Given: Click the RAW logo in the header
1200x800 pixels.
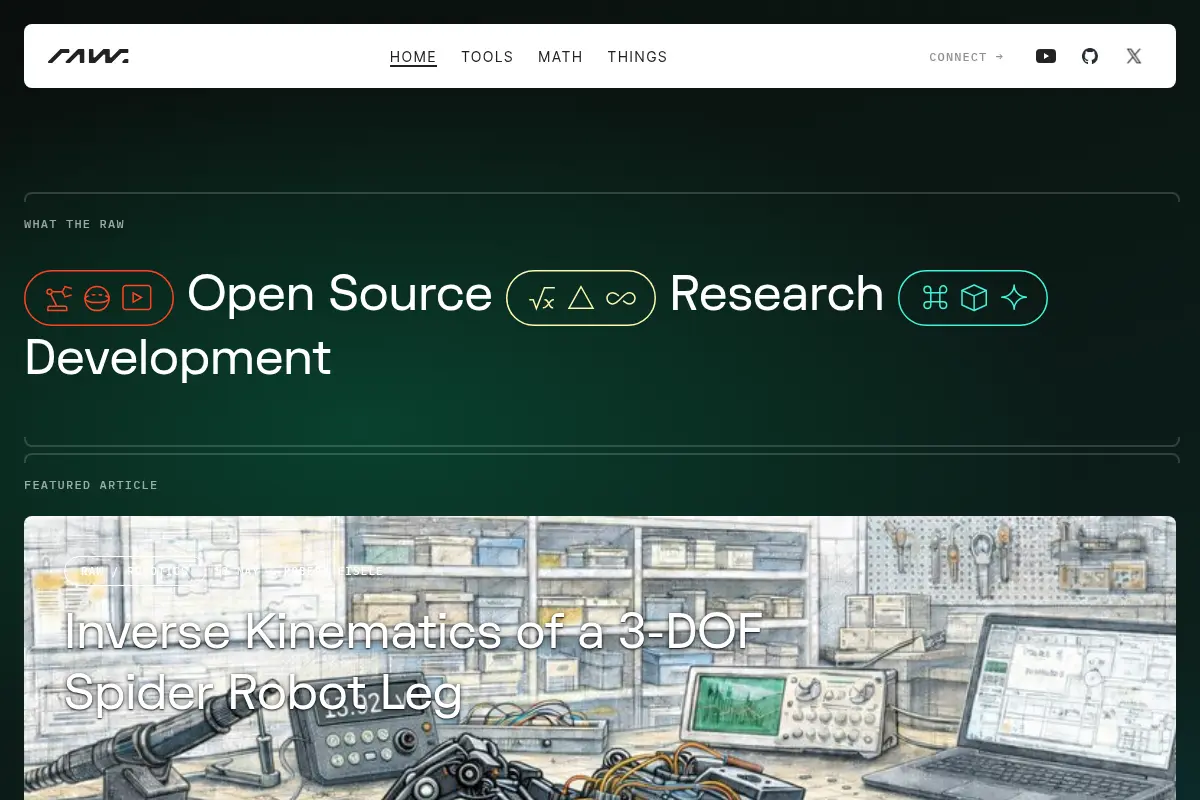Looking at the screenshot, I should click(x=88, y=56).
